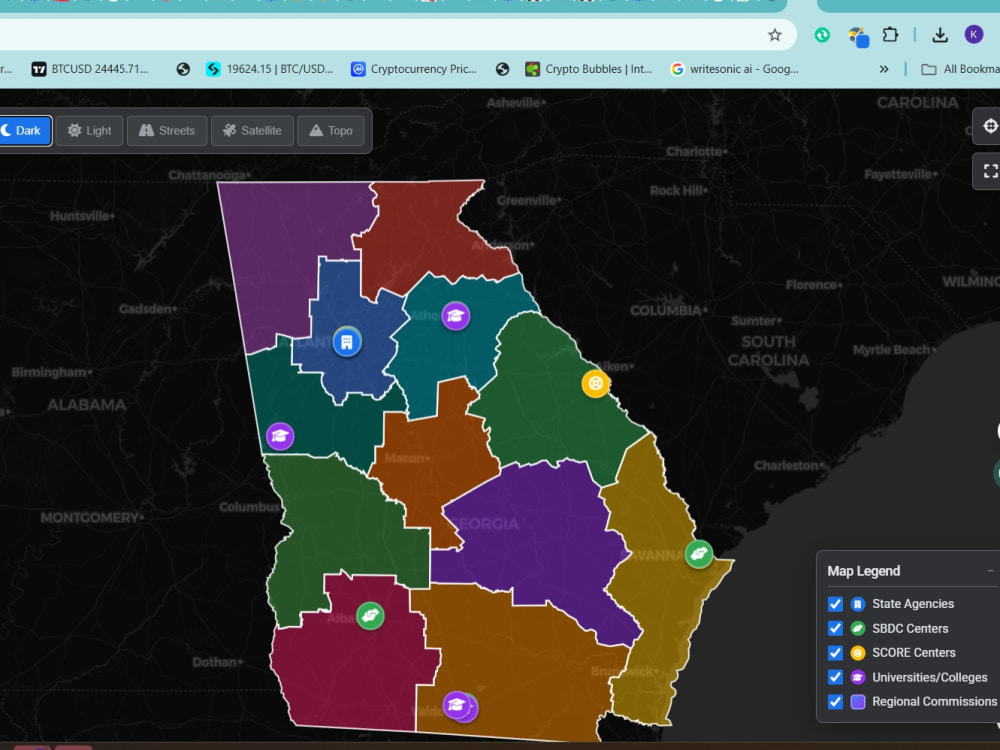Click the Universities/Colleges legend icon
The image size is (1000, 750).
pyautogui.click(x=858, y=677)
